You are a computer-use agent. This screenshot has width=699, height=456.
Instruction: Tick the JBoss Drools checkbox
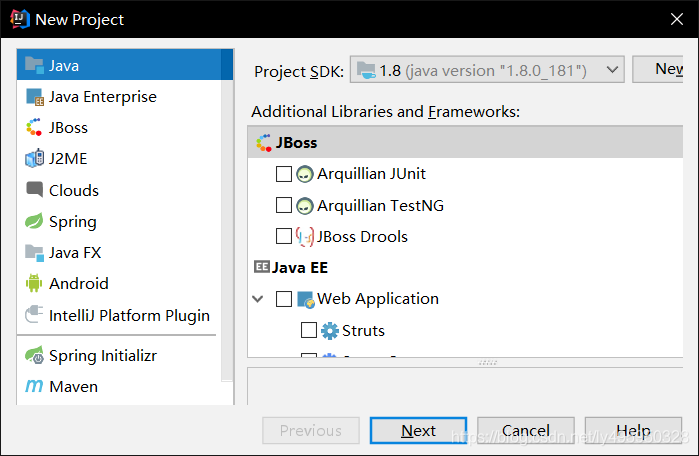pos(284,236)
